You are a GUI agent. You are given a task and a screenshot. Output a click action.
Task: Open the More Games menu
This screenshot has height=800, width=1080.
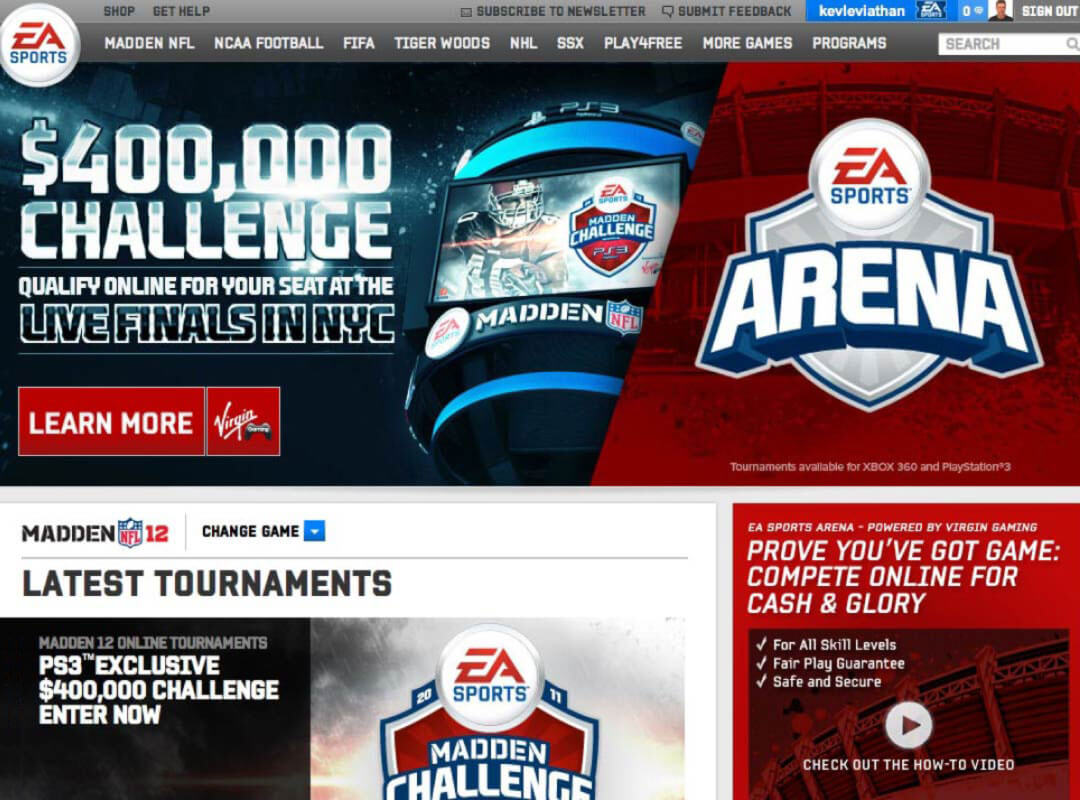click(747, 43)
